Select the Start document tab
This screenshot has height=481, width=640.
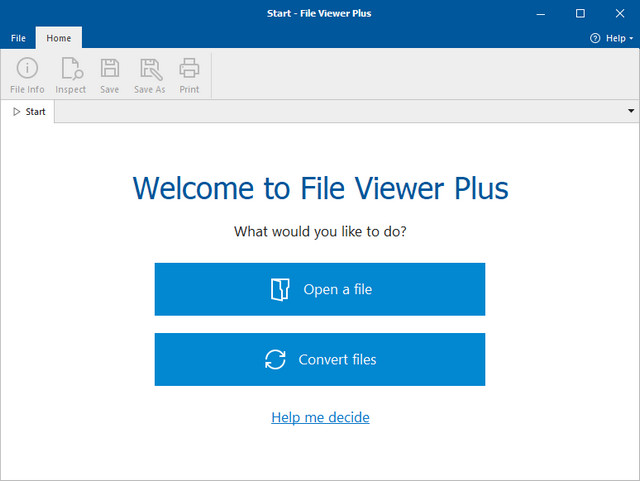[29, 112]
